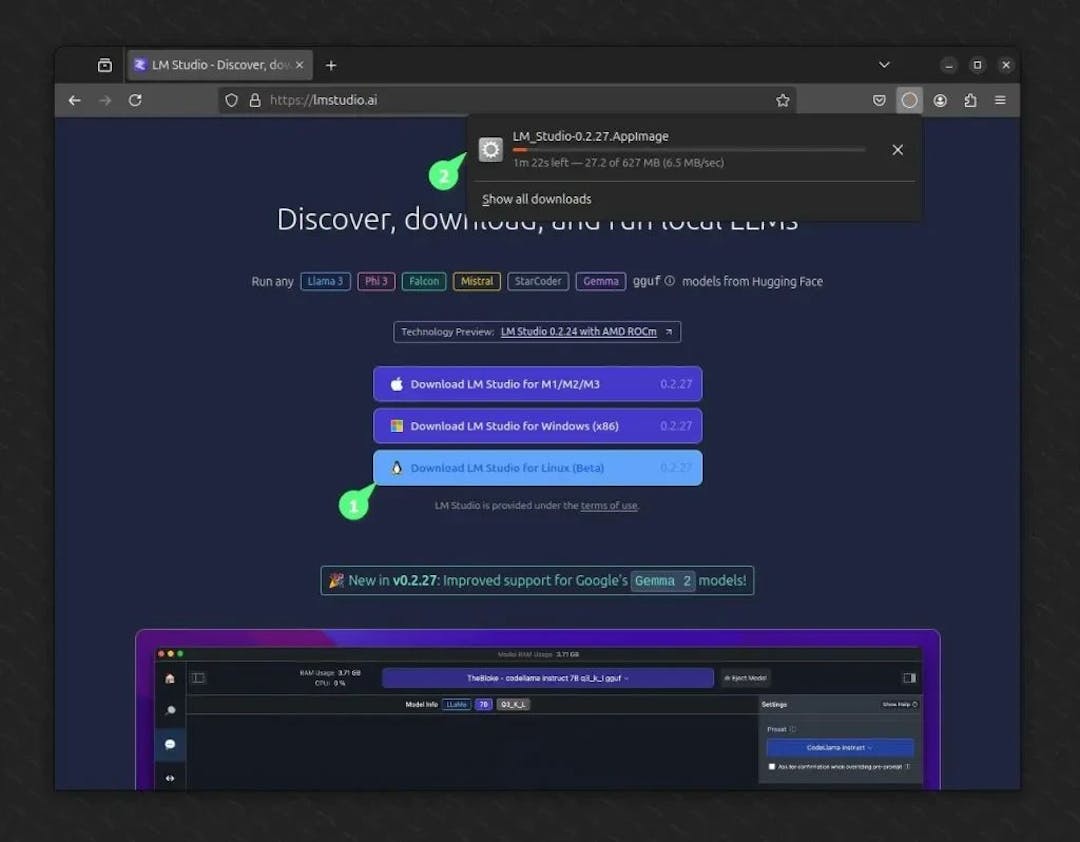Open the Firefox account profile icon
The width and height of the screenshot is (1080, 842).
pyautogui.click(x=940, y=100)
